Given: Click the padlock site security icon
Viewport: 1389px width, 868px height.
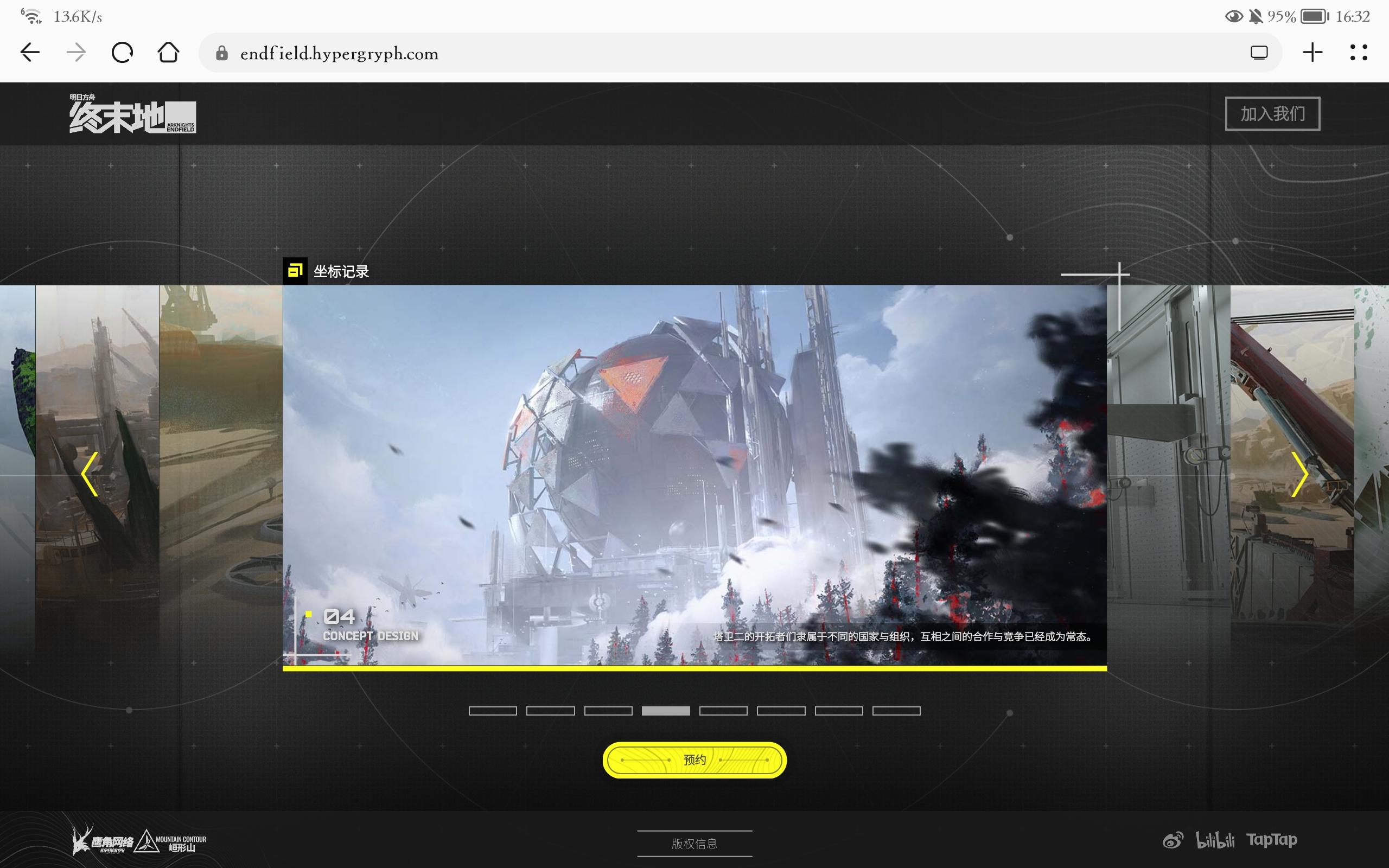Looking at the screenshot, I should coord(221,53).
